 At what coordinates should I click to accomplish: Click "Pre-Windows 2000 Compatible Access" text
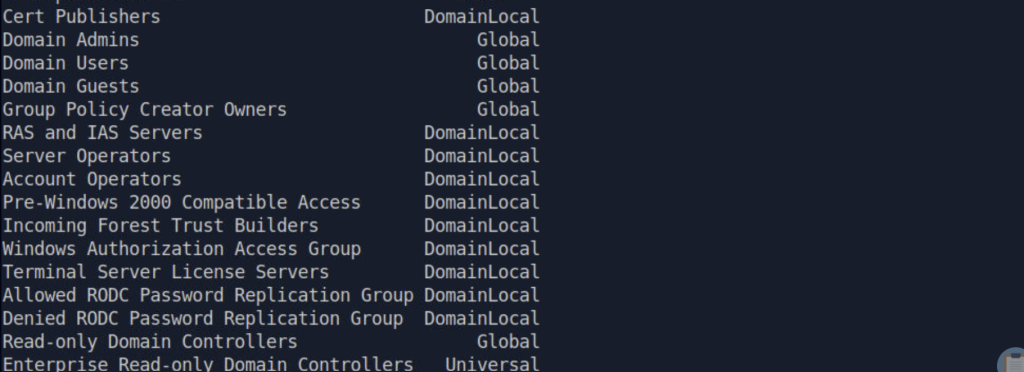(x=181, y=202)
